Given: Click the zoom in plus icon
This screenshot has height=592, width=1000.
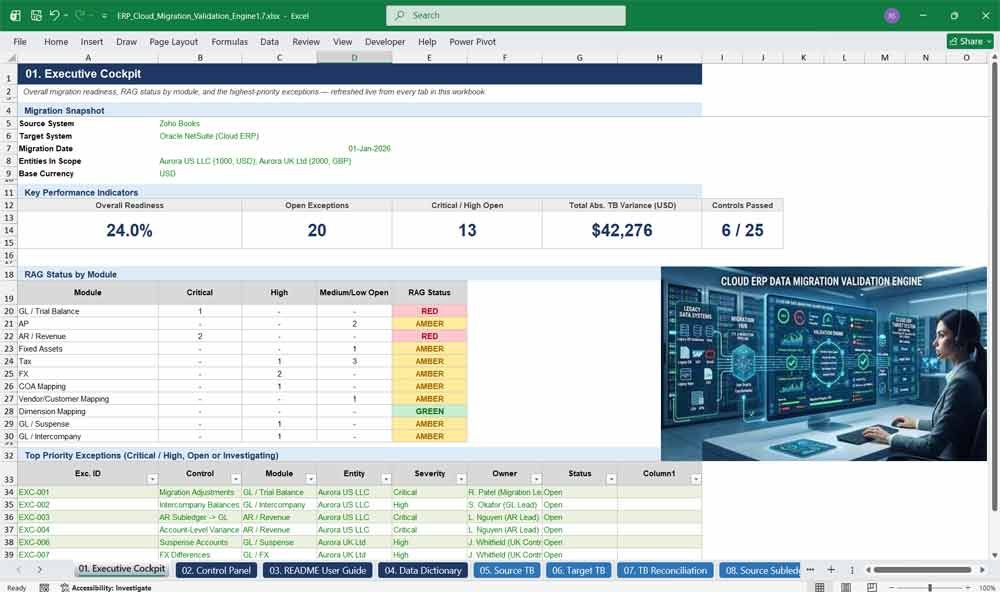Looking at the screenshot, I should pyautogui.click(x=969, y=588).
